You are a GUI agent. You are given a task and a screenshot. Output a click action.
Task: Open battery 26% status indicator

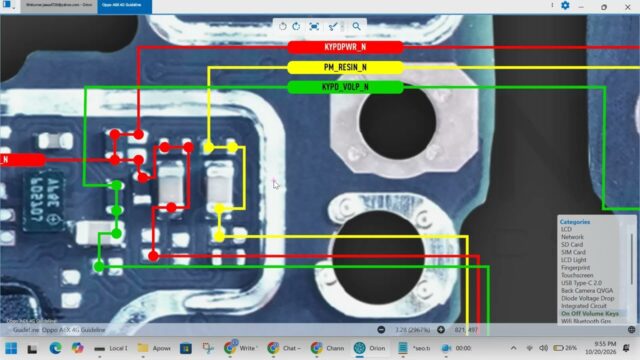pyautogui.click(x=565, y=348)
